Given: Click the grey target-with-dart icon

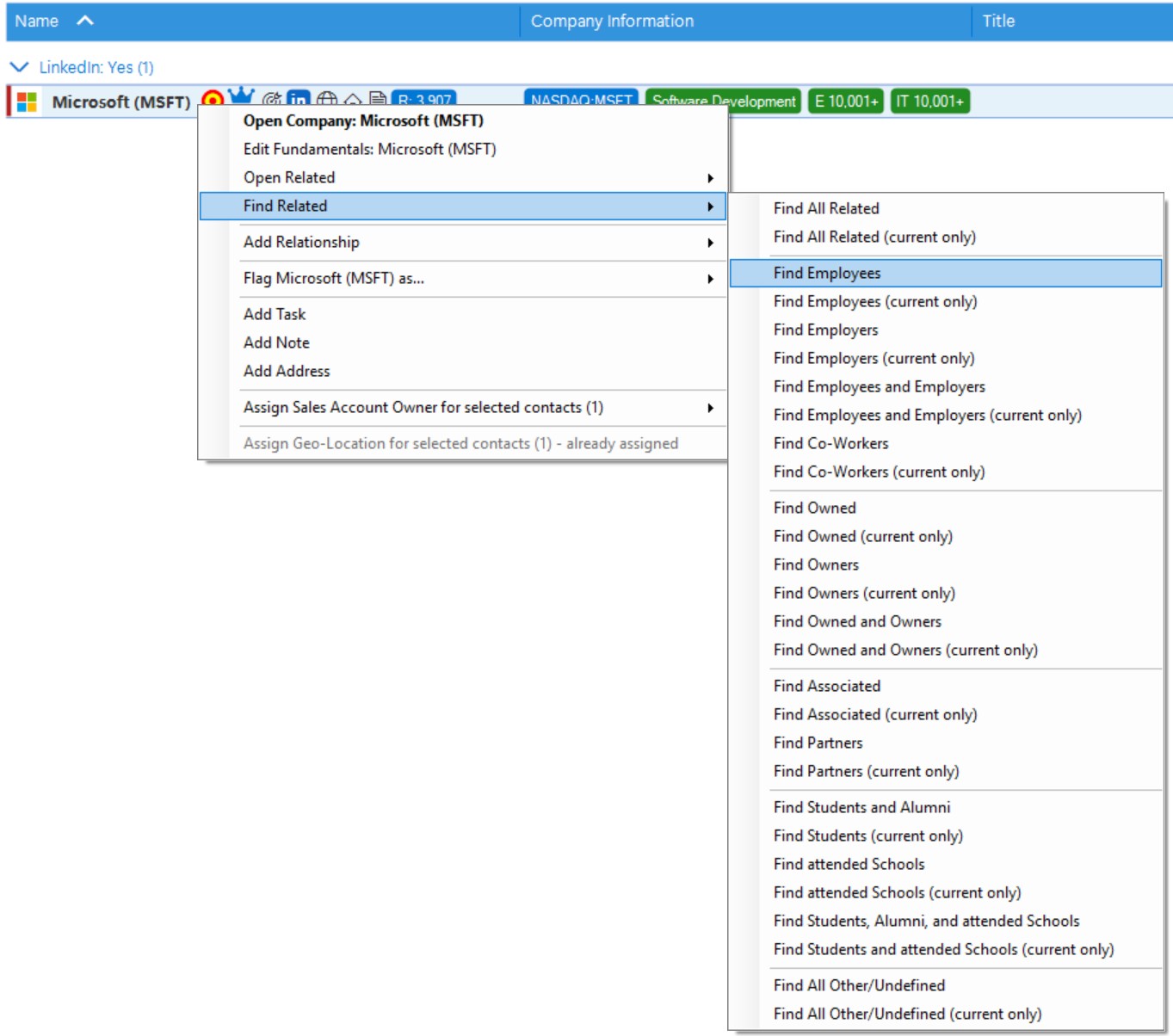Looking at the screenshot, I should tap(272, 99).
